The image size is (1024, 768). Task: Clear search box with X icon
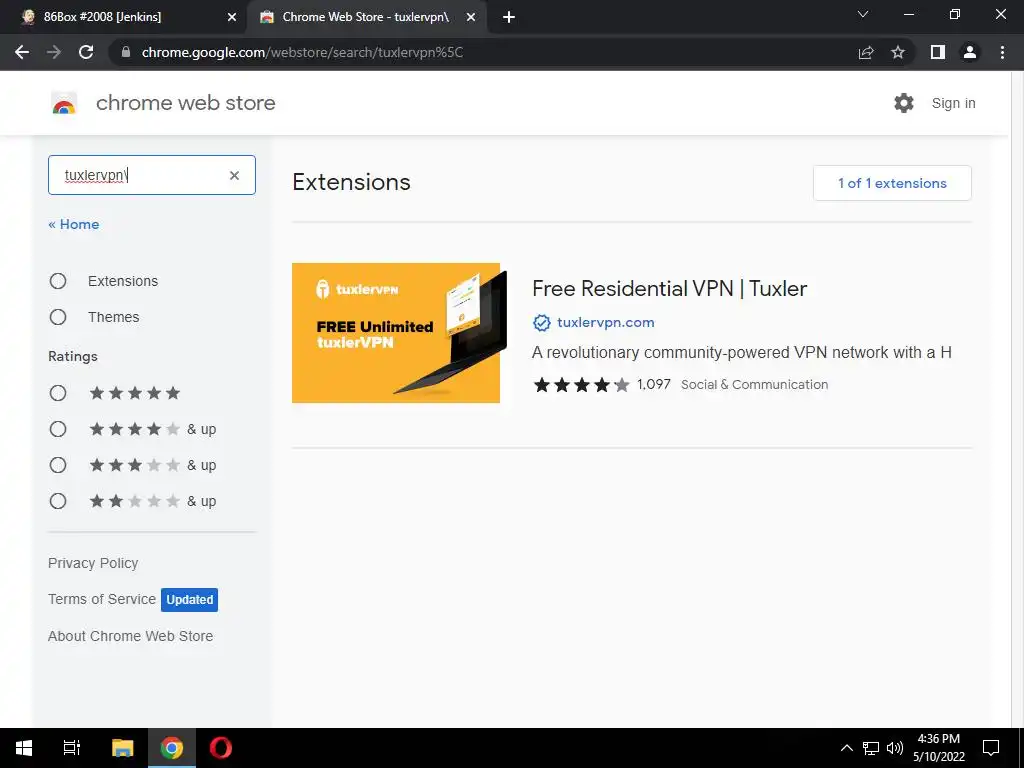click(x=234, y=175)
